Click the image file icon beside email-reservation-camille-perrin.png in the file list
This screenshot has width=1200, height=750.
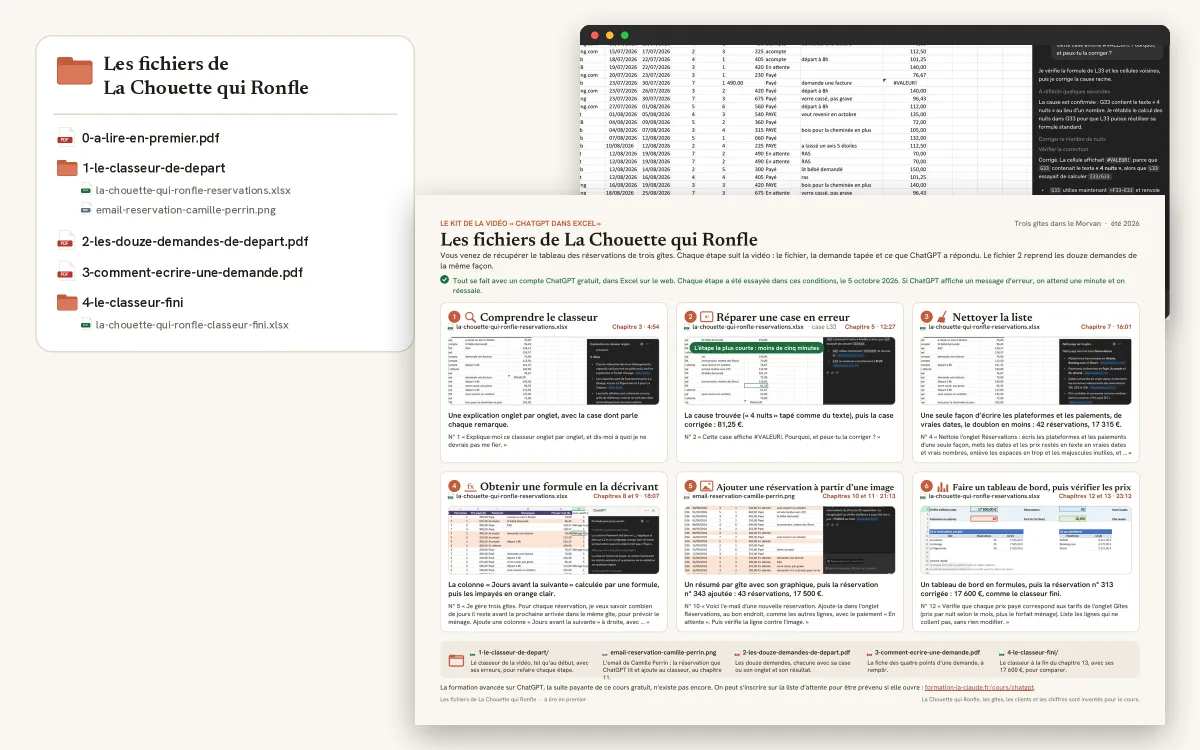point(87,210)
